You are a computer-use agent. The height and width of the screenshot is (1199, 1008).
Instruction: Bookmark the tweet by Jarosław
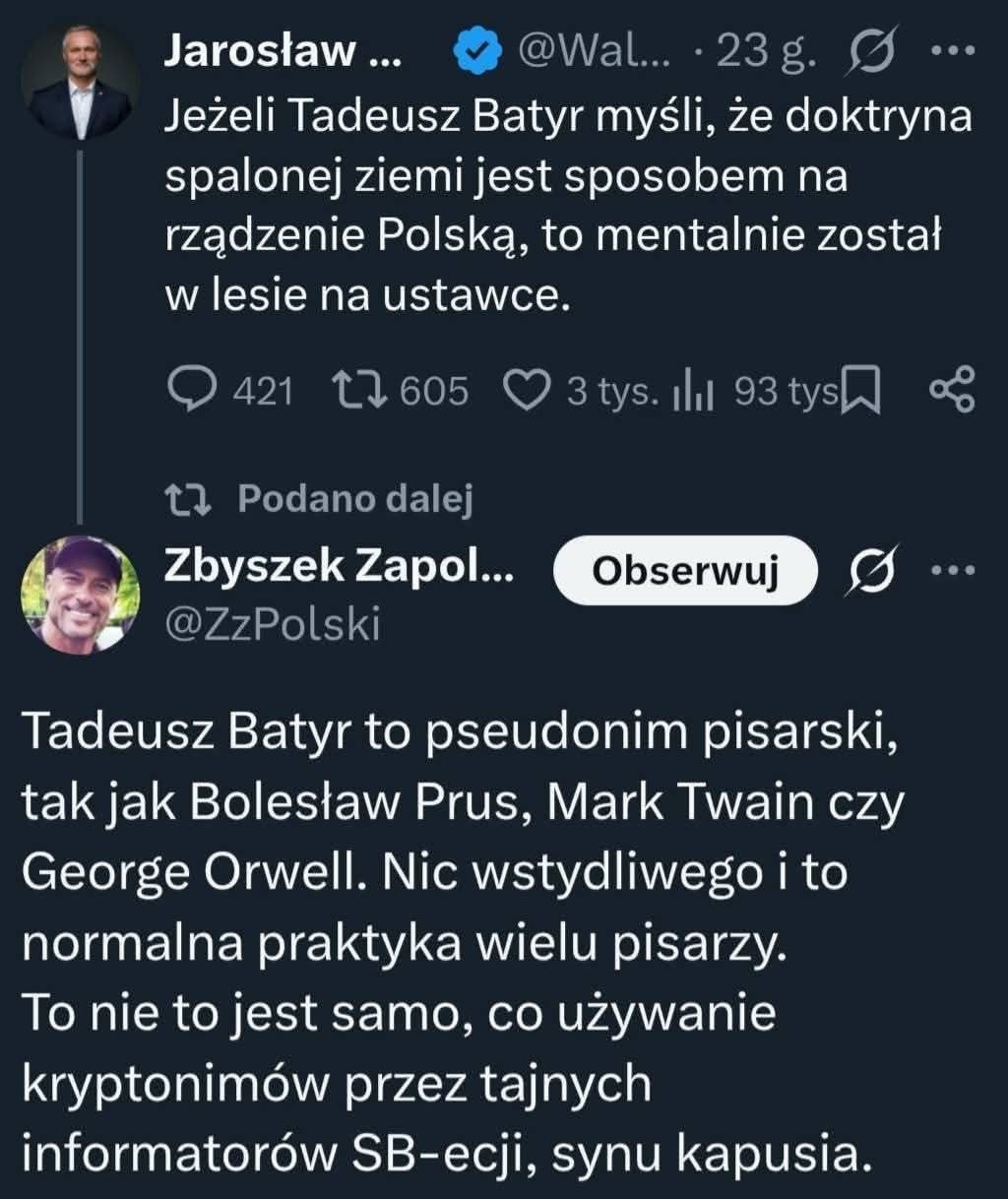pyautogui.click(x=863, y=392)
